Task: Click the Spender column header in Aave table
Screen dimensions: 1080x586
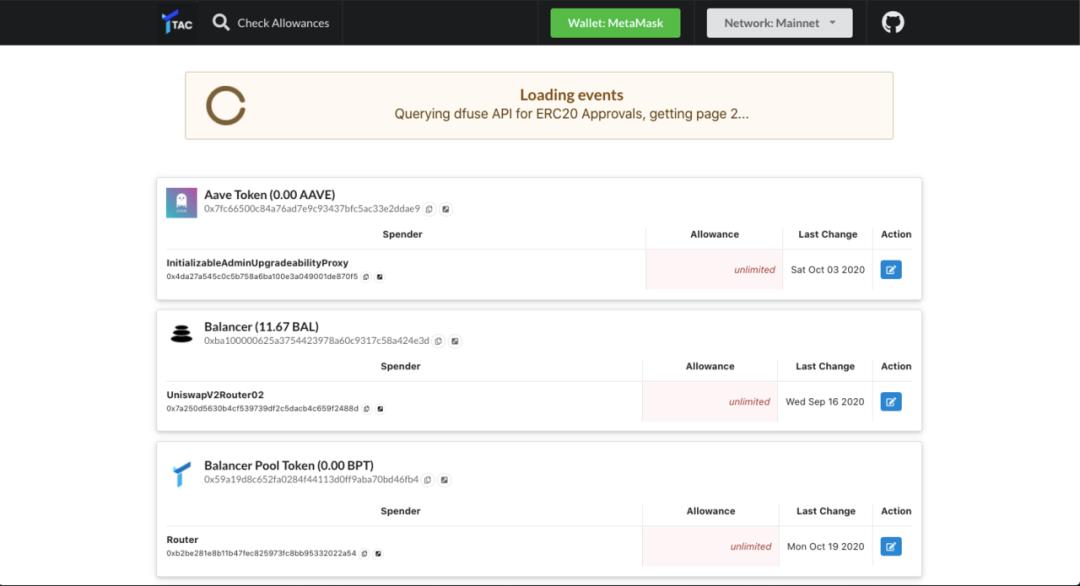Action: (x=402, y=234)
